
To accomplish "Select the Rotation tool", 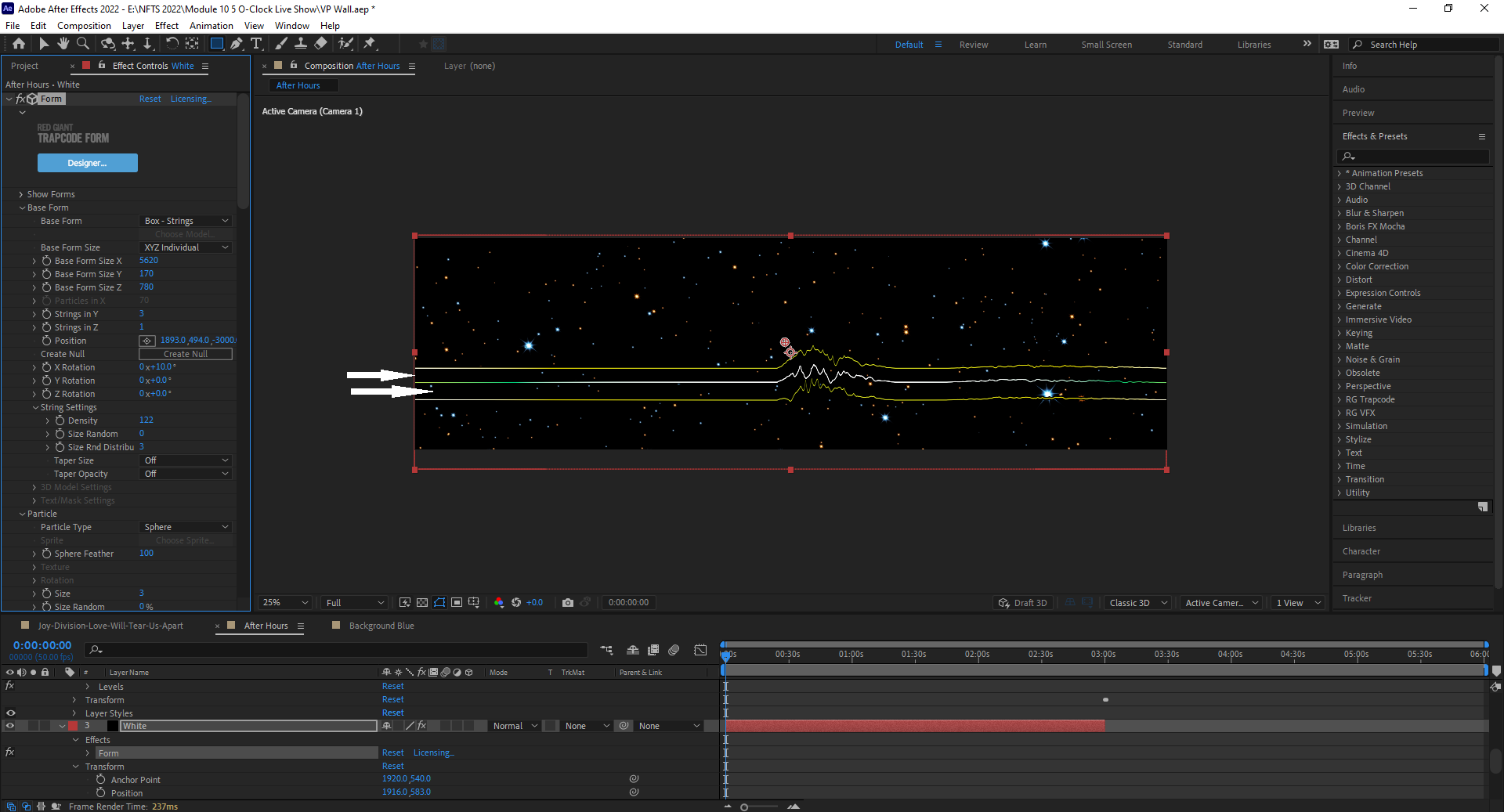I will pyautogui.click(x=172, y=45).
